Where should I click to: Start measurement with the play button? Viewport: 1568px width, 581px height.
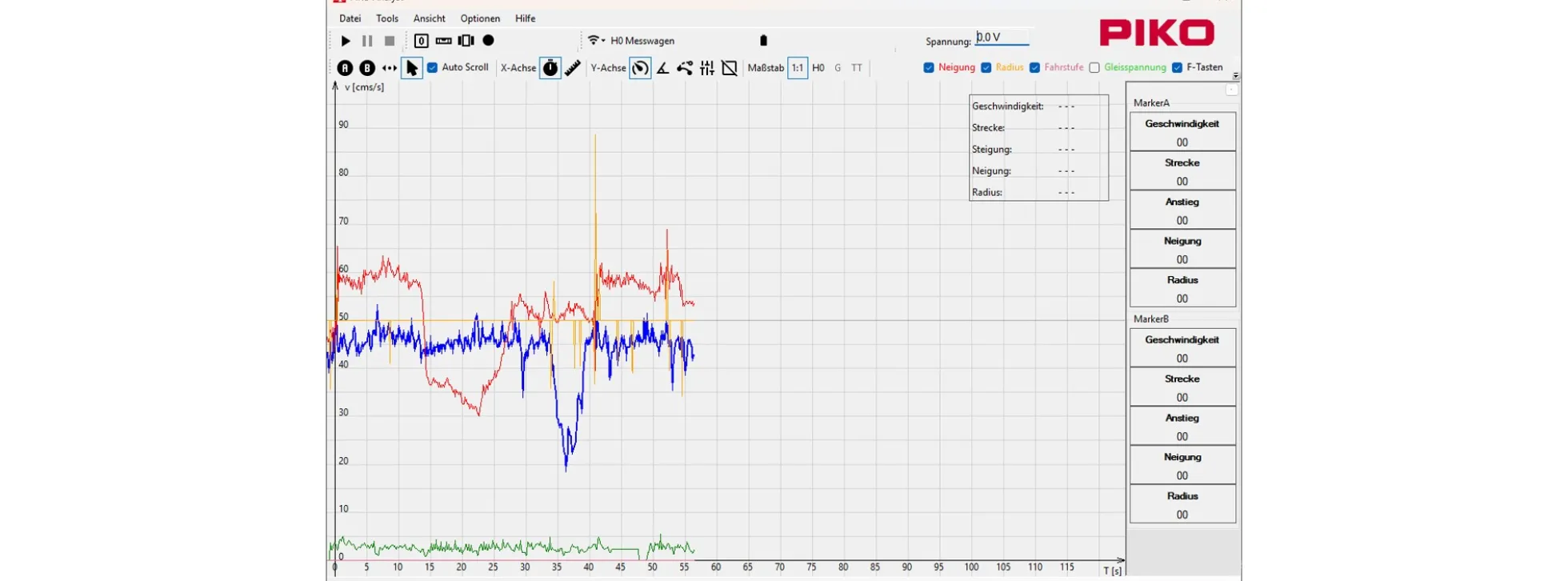(x=346, y=41)
